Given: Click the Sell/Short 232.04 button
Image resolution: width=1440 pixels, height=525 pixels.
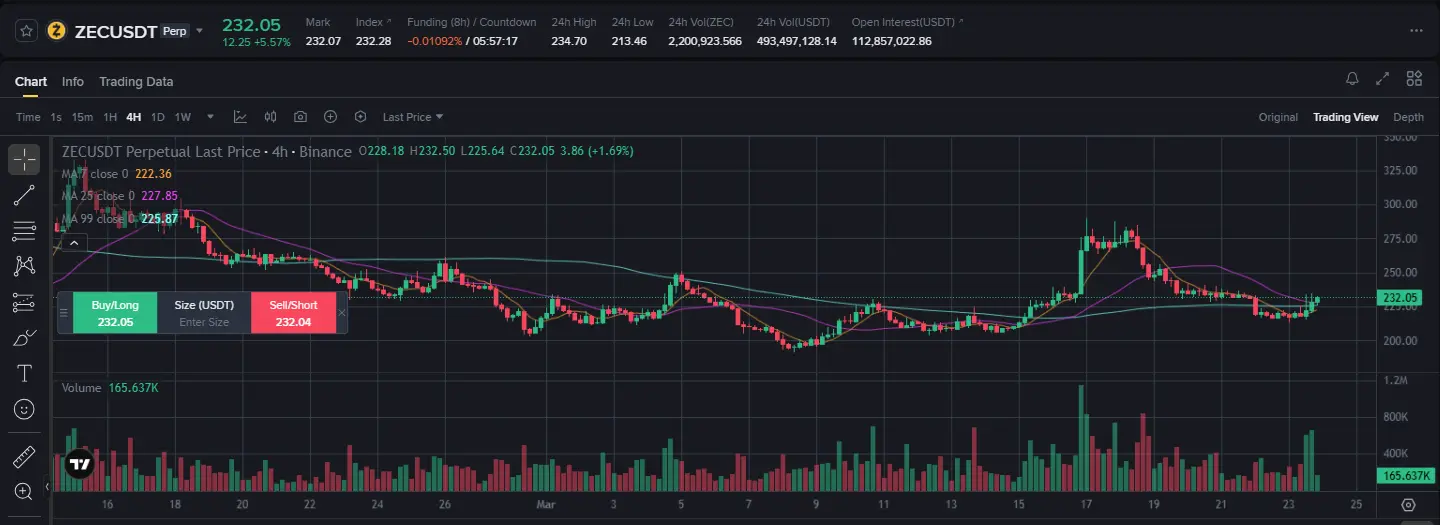Looking at the screenshot, I should 293,312.
